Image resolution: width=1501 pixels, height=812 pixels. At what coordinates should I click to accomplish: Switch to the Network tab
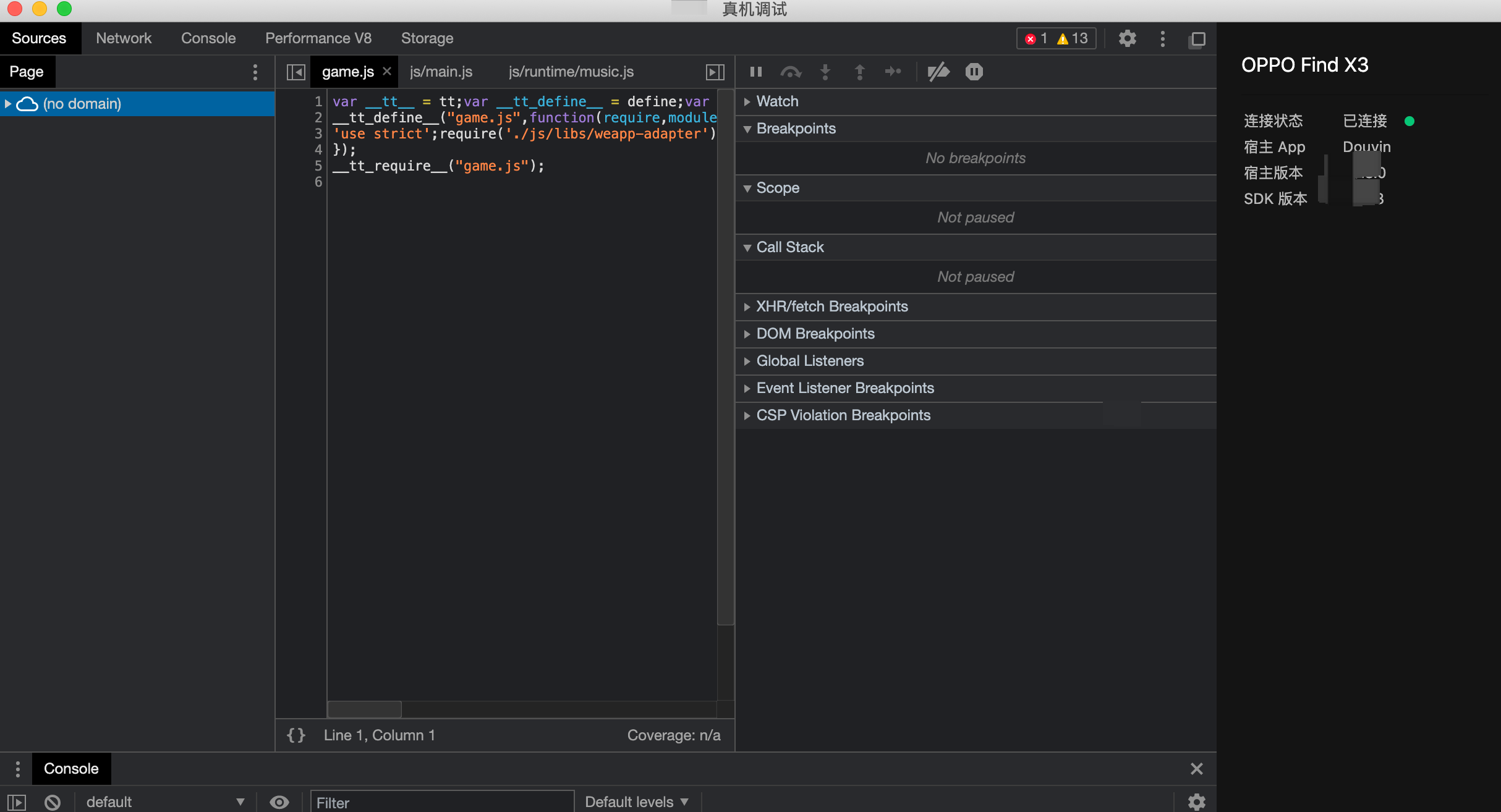tap(124, 38)
